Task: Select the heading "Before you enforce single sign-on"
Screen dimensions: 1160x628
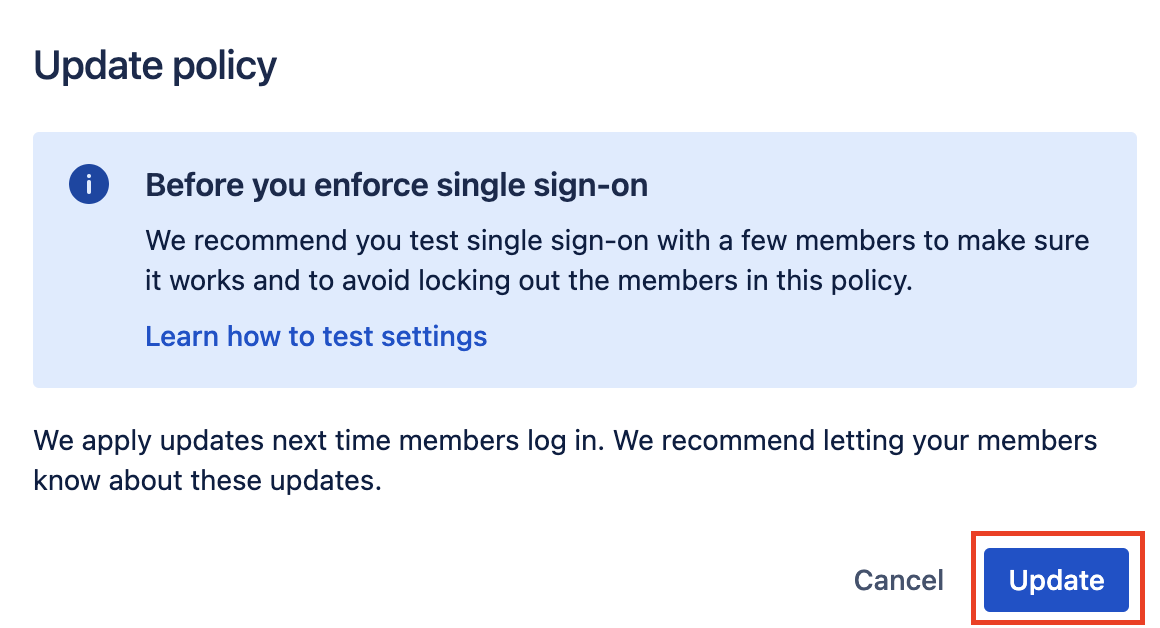Action: click(397, 184)
